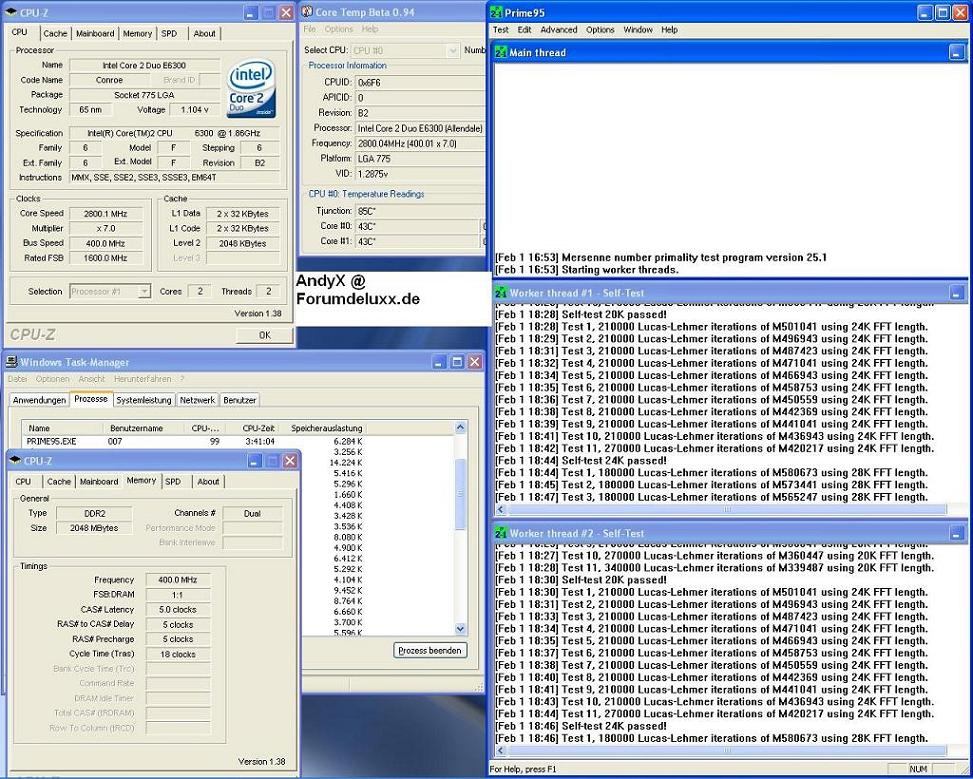Viewport: 973px width, 779px height.
Task: Open the Ansicht menu in Task-Manager
Action: [x=92, y=379]
